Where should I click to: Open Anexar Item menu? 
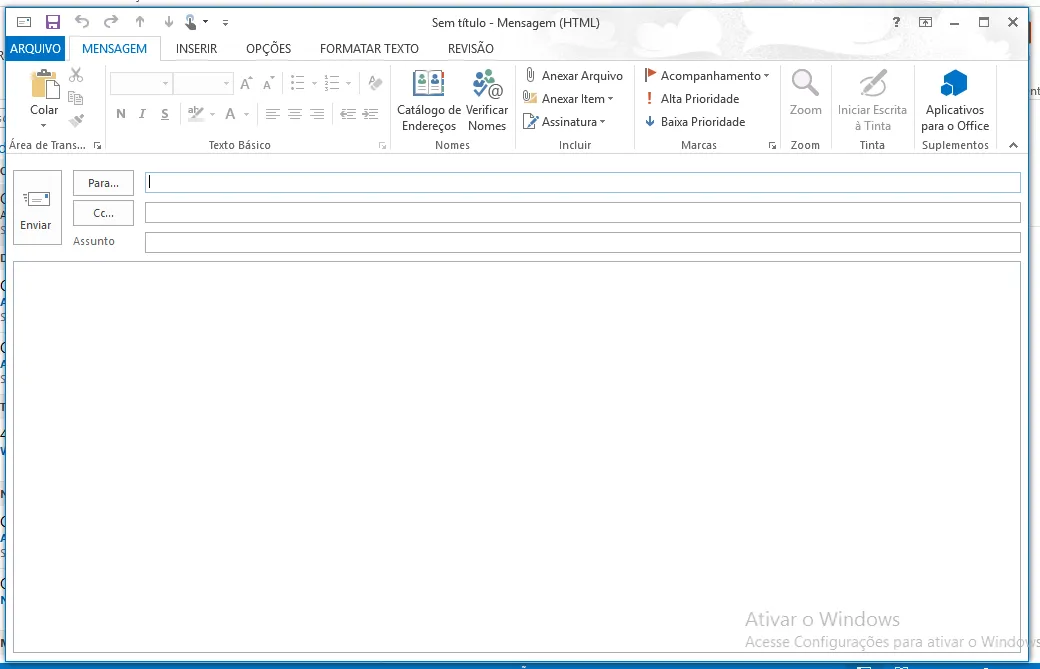click(x=568, y=99)
